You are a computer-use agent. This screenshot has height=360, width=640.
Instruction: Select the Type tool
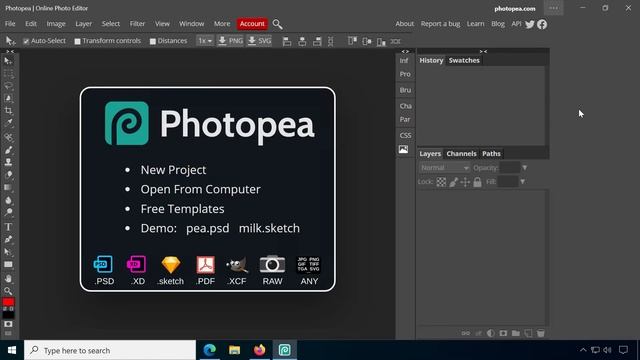[8, 227]
